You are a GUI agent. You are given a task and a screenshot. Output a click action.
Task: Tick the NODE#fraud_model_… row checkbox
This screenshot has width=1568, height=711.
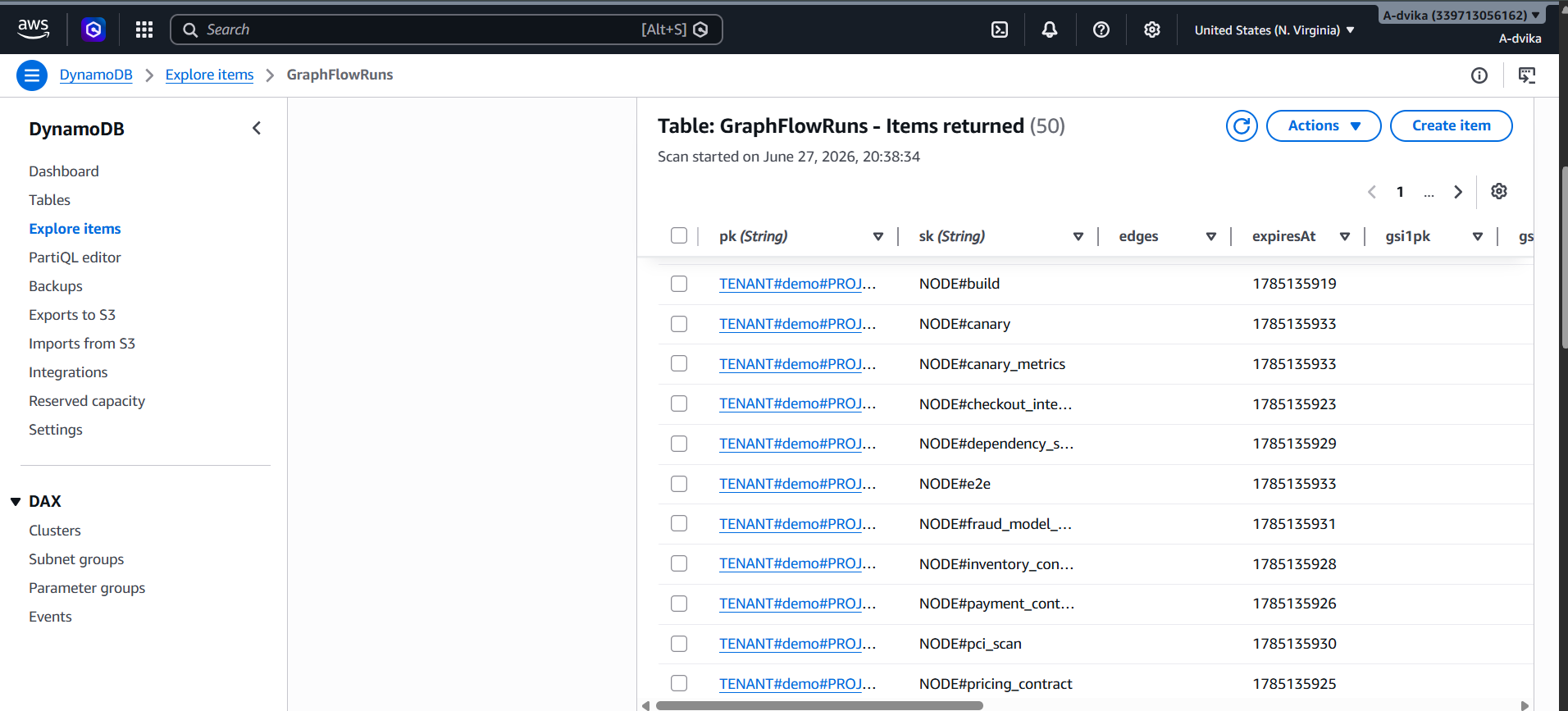tap(679, 523)
